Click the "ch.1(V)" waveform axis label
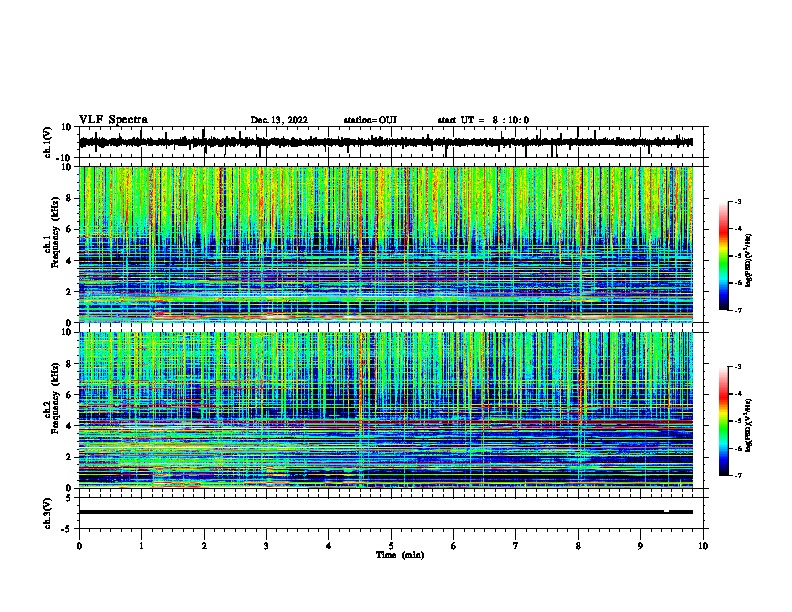The width and height of the screenshot is (792, 612). coord(47,142)
